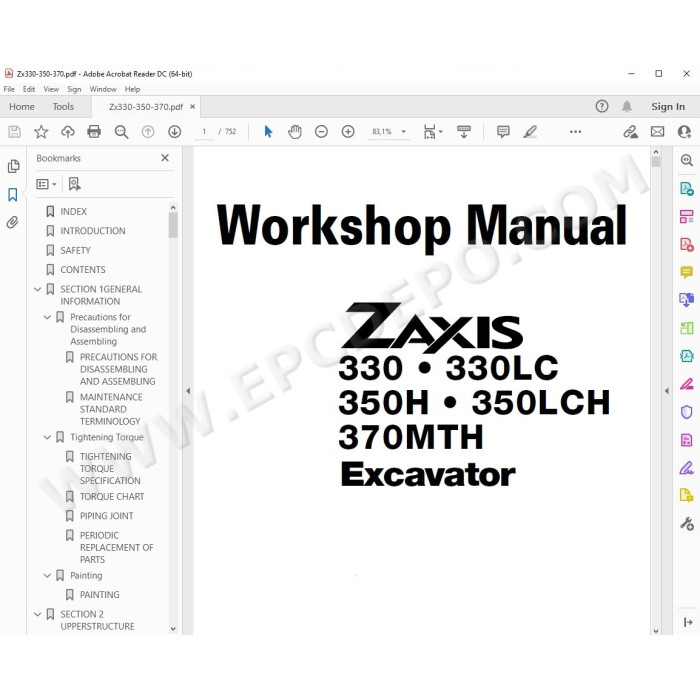Open the TORQUE CHART bookmark
The width and height of the screenshot is (700, 700).
pyautogui.click(x=112, y=496)
